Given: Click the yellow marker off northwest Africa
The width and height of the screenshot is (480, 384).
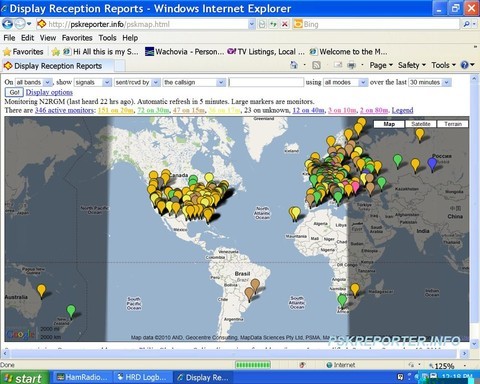Looking at the screenshot, I should (294, 213).
